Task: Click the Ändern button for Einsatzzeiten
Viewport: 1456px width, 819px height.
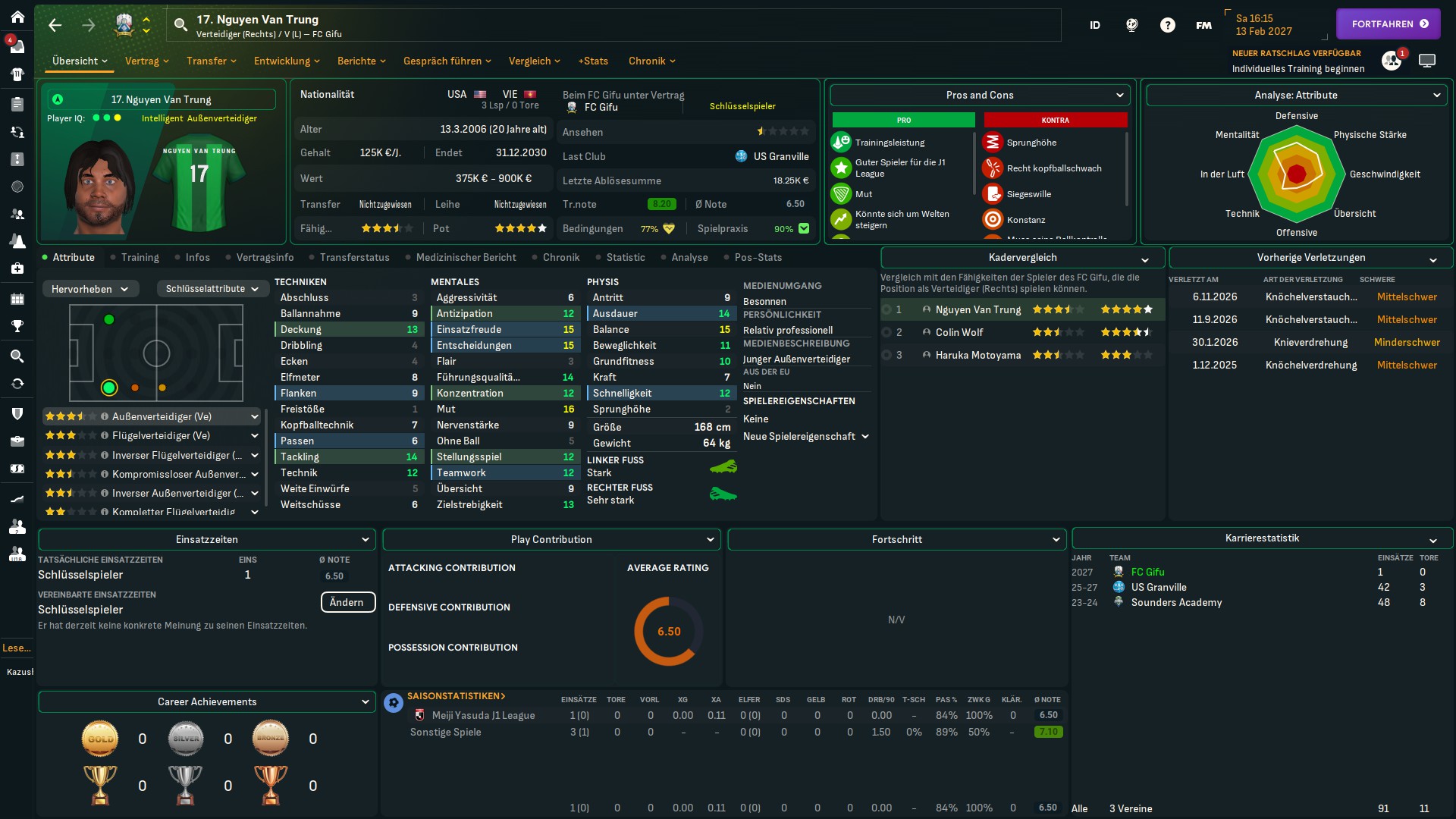Action: tap(347, 602)
